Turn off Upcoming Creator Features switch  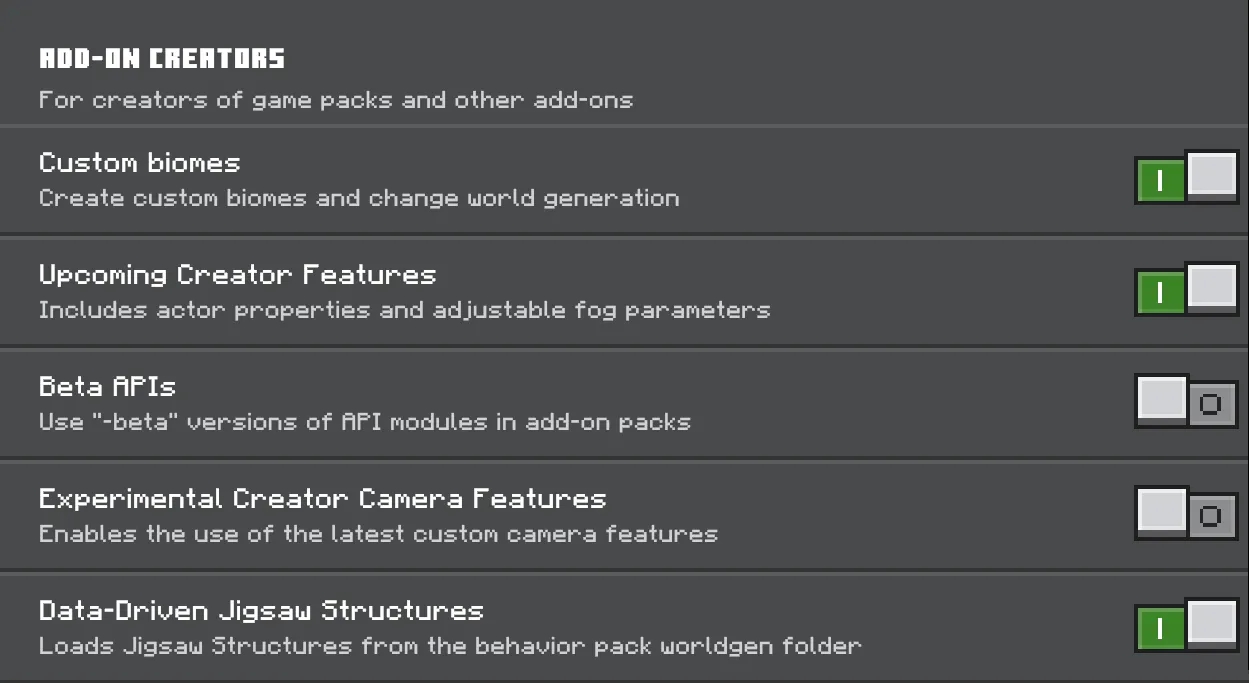1187,290
